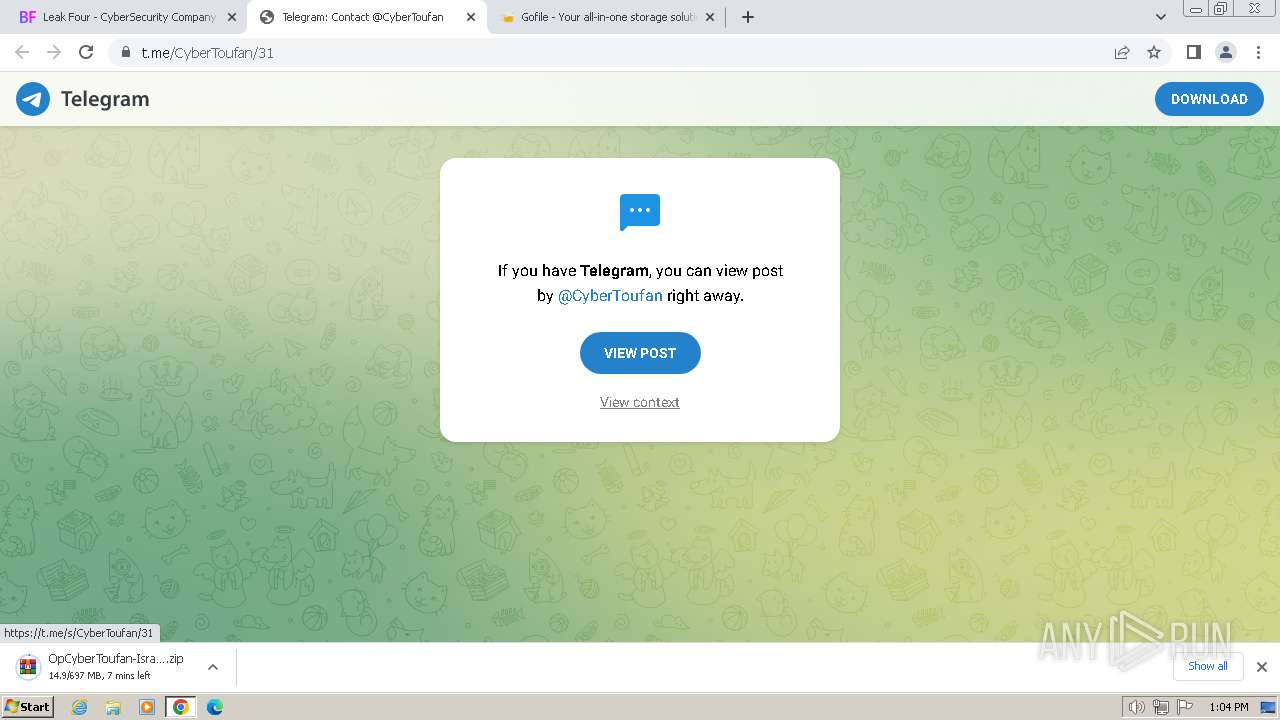Viewport: 1280px width, 720px height.
Task: Click the volume speaker tray icon
Action: pyautogui.click(x=1136, y=707)
